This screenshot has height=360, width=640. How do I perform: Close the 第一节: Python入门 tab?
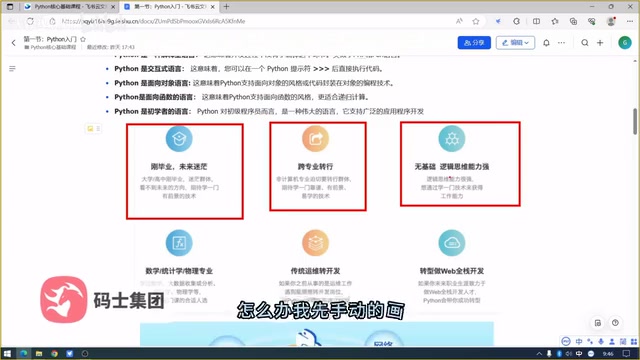pos(213,7)
